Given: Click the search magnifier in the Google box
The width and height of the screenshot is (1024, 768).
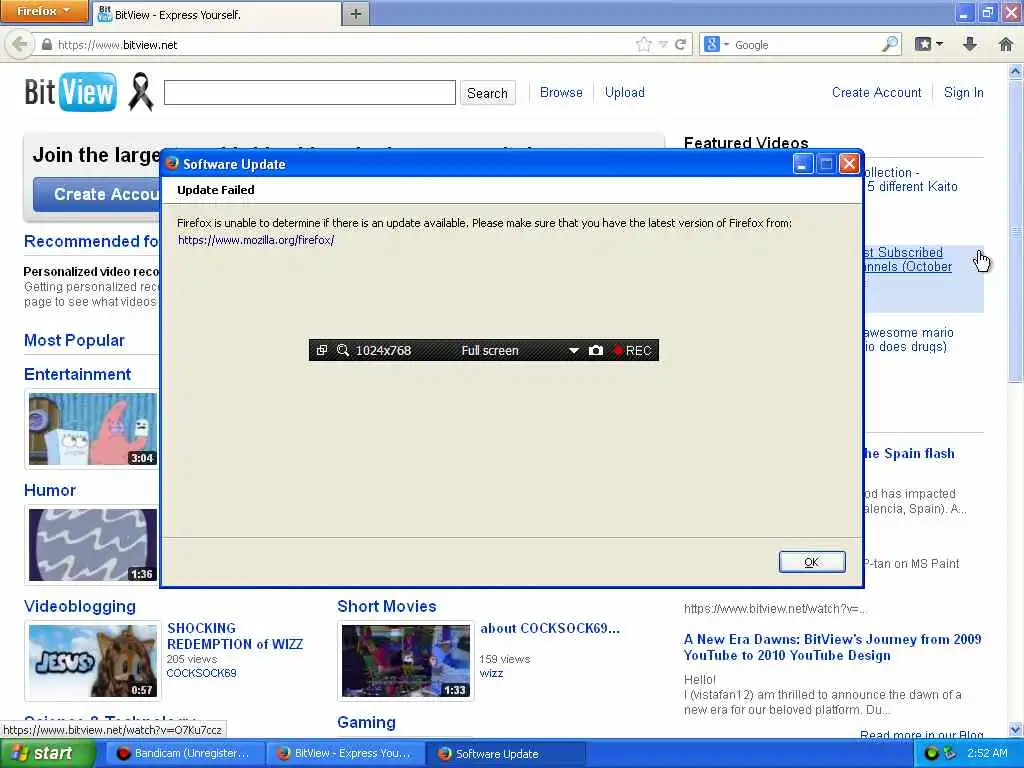Looking at the screenshot, I should [x=889, y=44].
